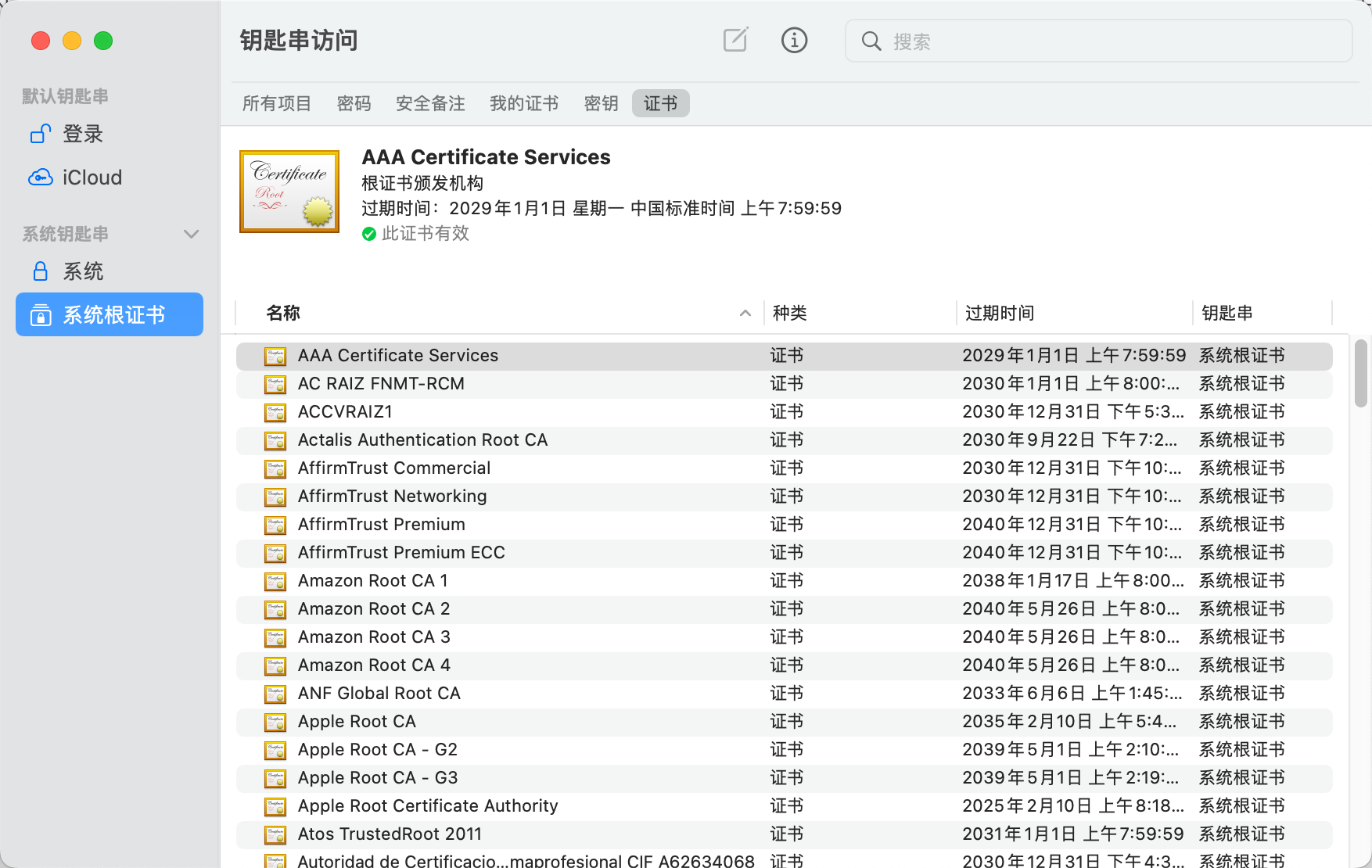Click the ACCVRAIZ1 certificate icon
Image resolution: width=1372 pixels, height=868 pixels.
pyautogui.click(x=275, y=412)
